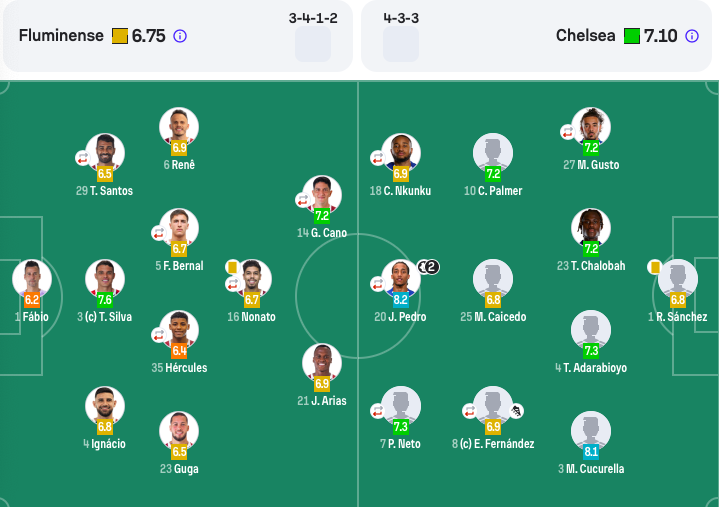This screenshot has width=719, height=507.
Task: Click the info icon next to Fluminense rating
Action: pos(180,36)
